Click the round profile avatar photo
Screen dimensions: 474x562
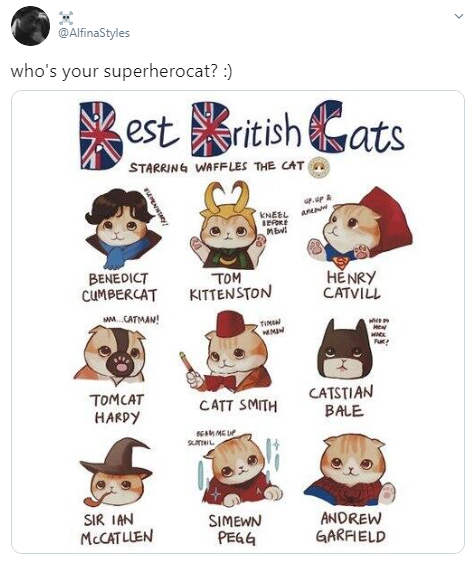tap(30, 26)
